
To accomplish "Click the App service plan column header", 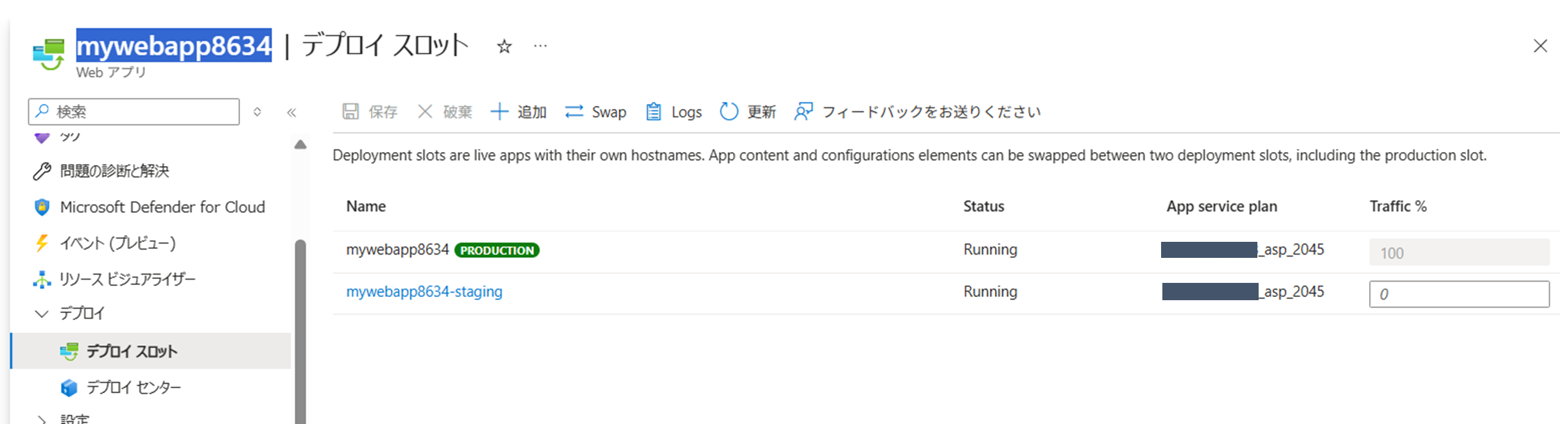I will [x=1221, y=206].
